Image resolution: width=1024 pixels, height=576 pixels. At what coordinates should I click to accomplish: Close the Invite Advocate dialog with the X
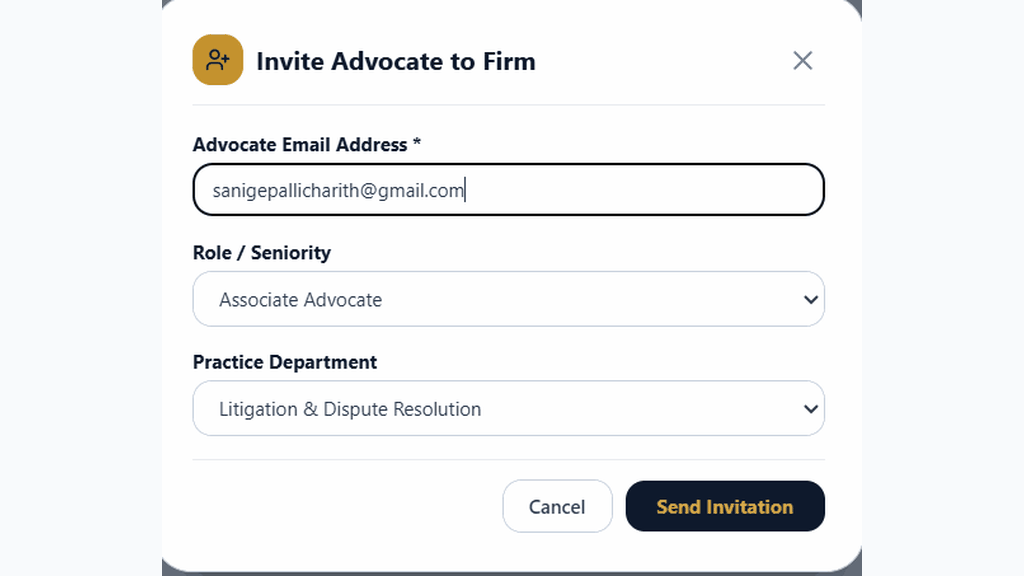[x=803, y=61]
